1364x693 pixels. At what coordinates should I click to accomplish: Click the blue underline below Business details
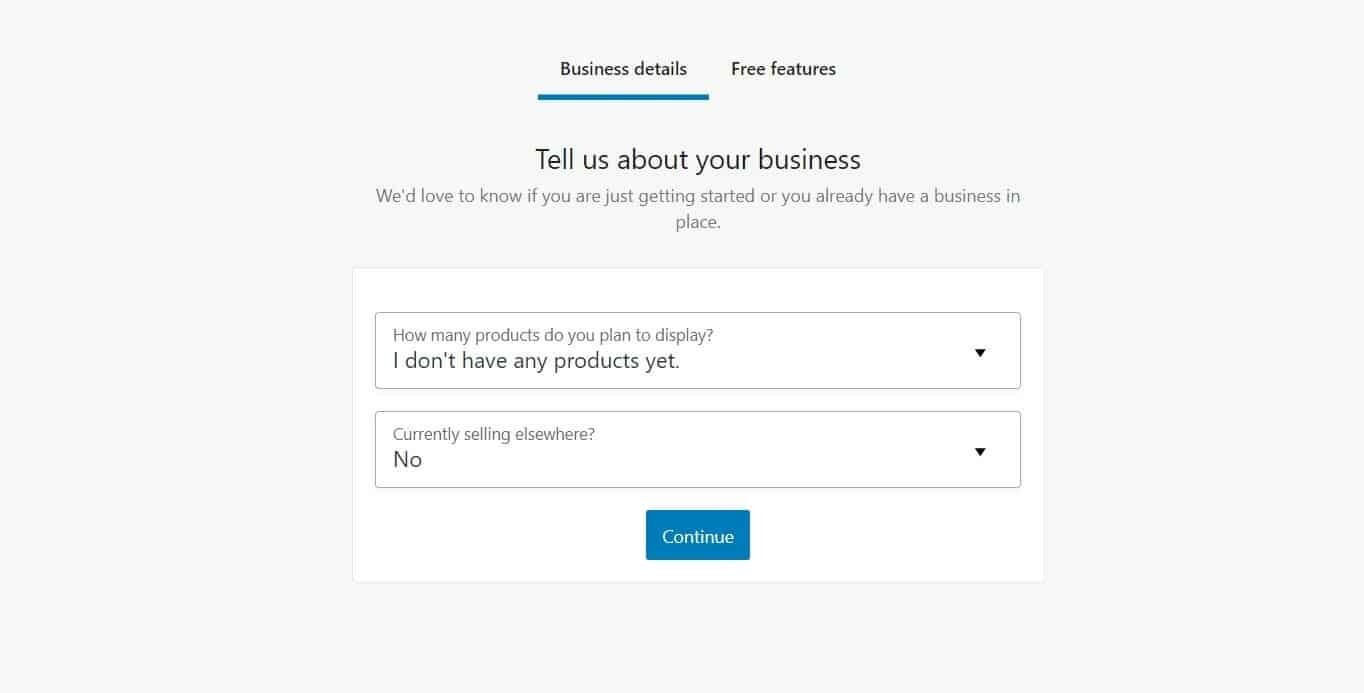pyautogui.click(x=623, y=97)
